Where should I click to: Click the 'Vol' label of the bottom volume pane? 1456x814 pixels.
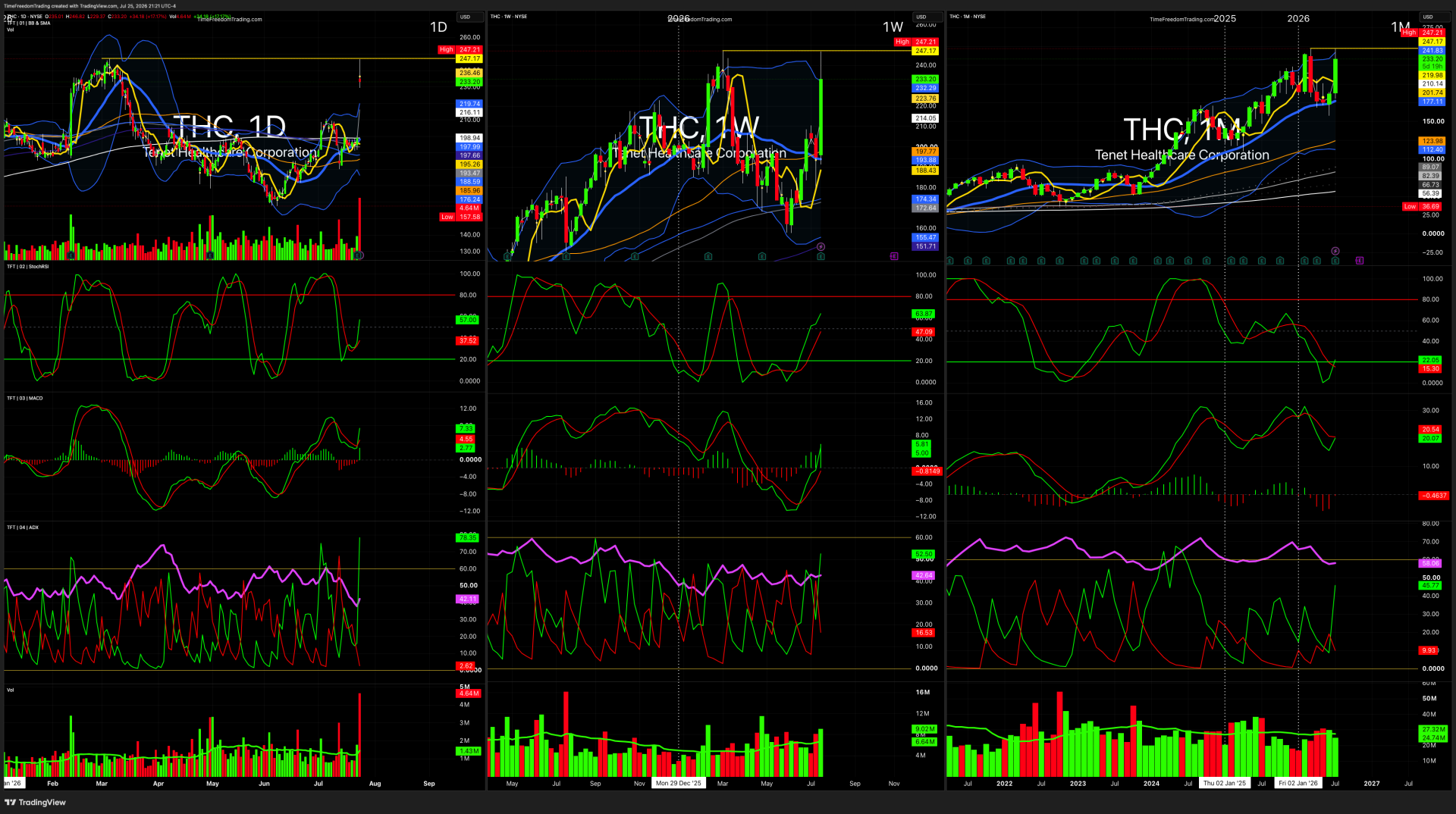11,690
